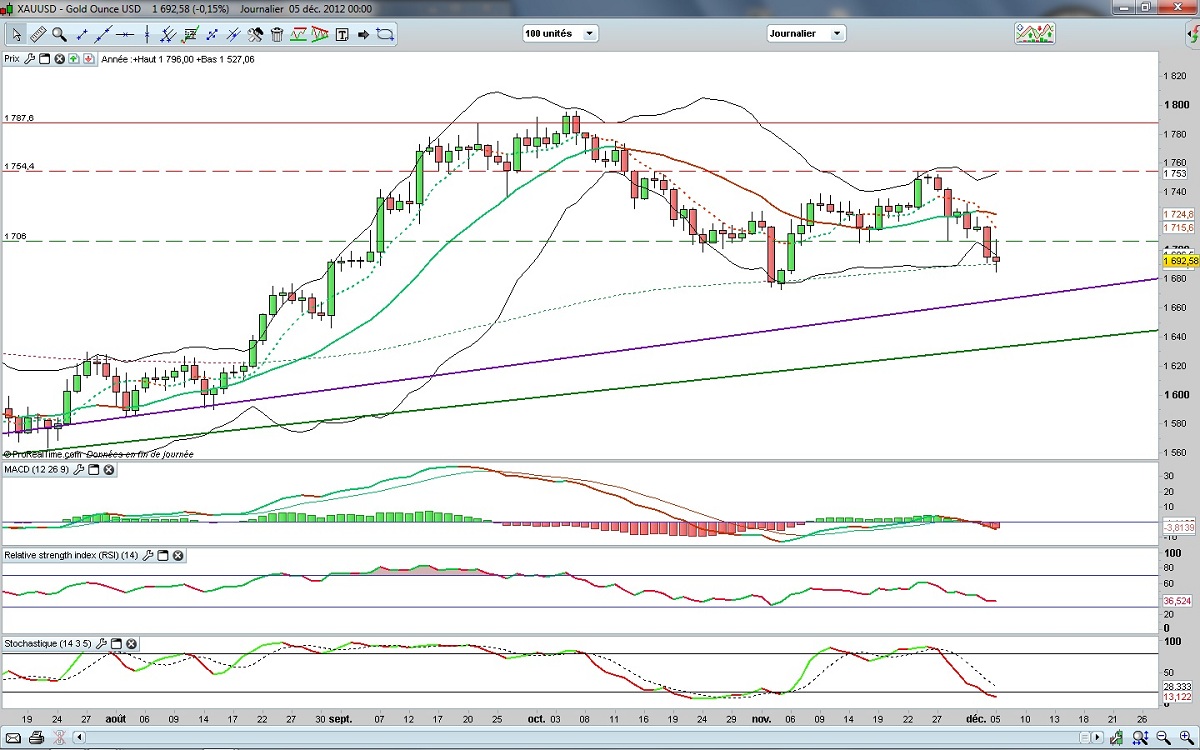The height and width of the screenshot is (750, 1200).
Task: Select the text annotation 'T' tool
Action: tap(342, 34)
